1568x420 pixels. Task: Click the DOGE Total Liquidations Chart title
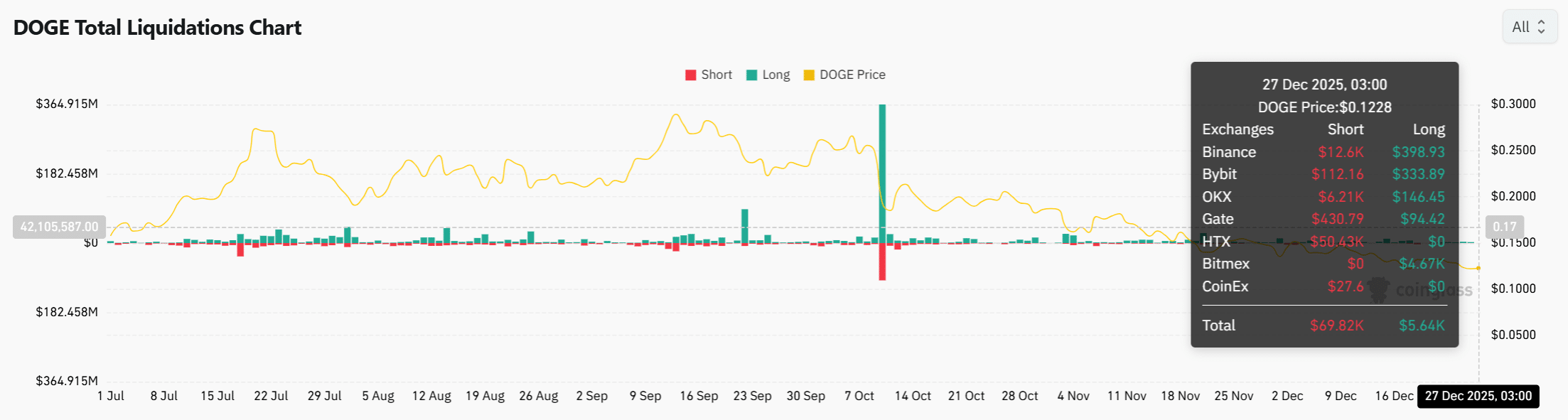[x=157, y=28]
